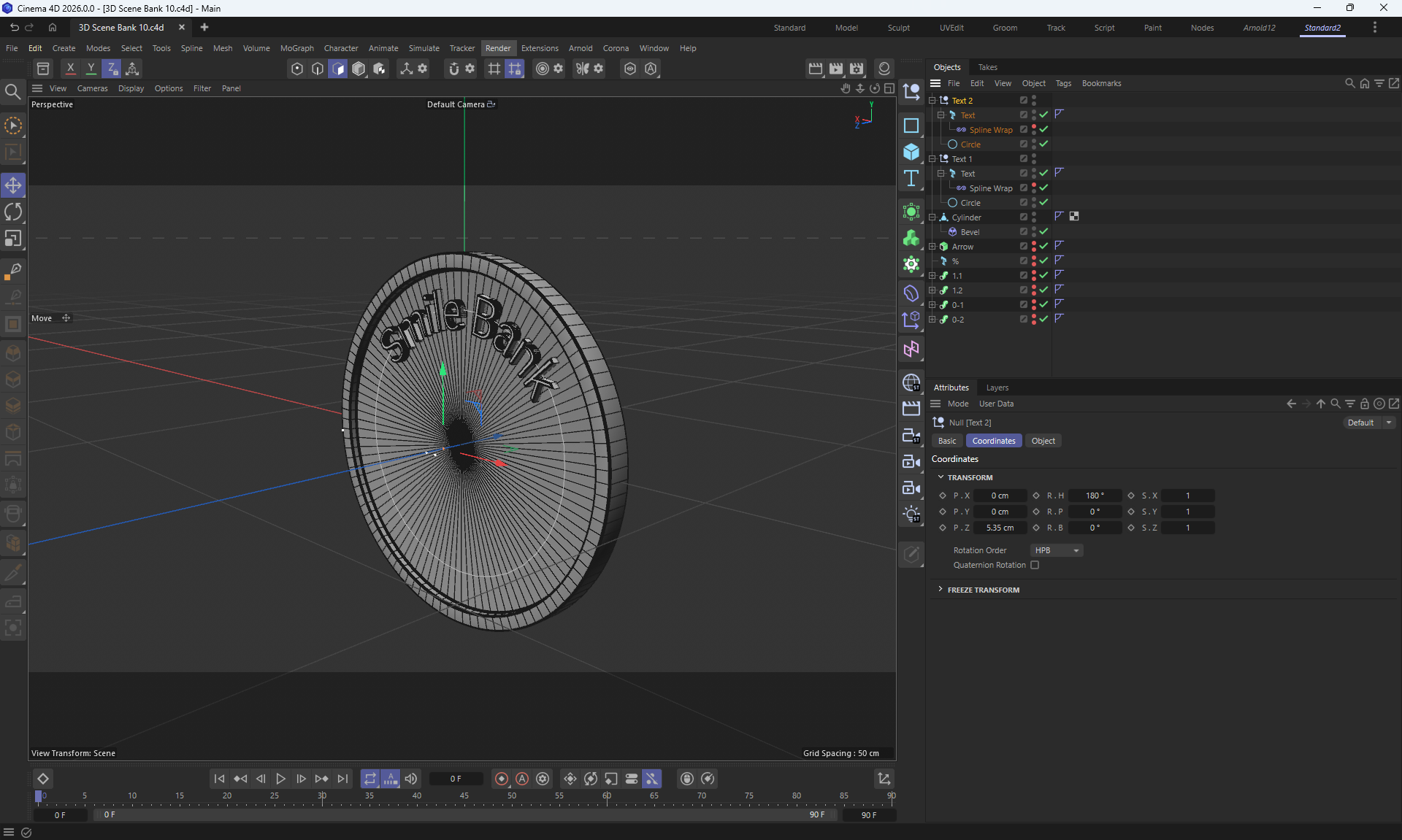Viewport: 1402px width, 840px height.
Task: Toggle enable checkmark of Bevel deformer
Action: (x=1043, y=231)
